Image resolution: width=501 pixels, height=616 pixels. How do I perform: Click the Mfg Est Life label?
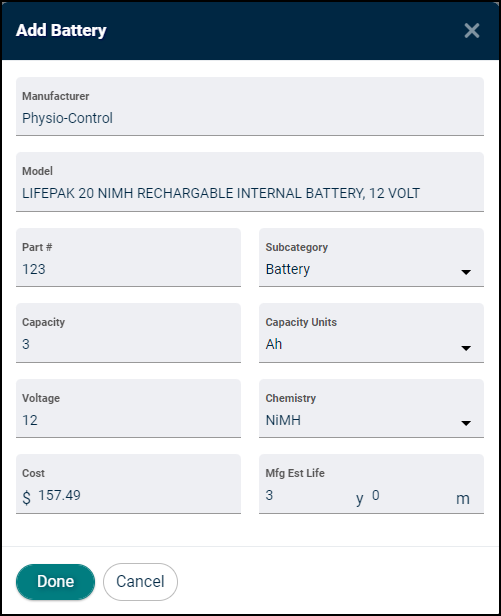[x=295, y=473]
